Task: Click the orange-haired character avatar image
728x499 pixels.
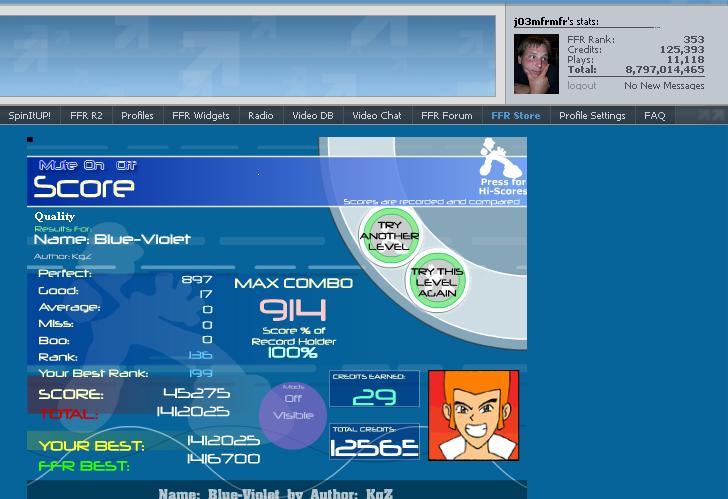Action: [473, 415]
